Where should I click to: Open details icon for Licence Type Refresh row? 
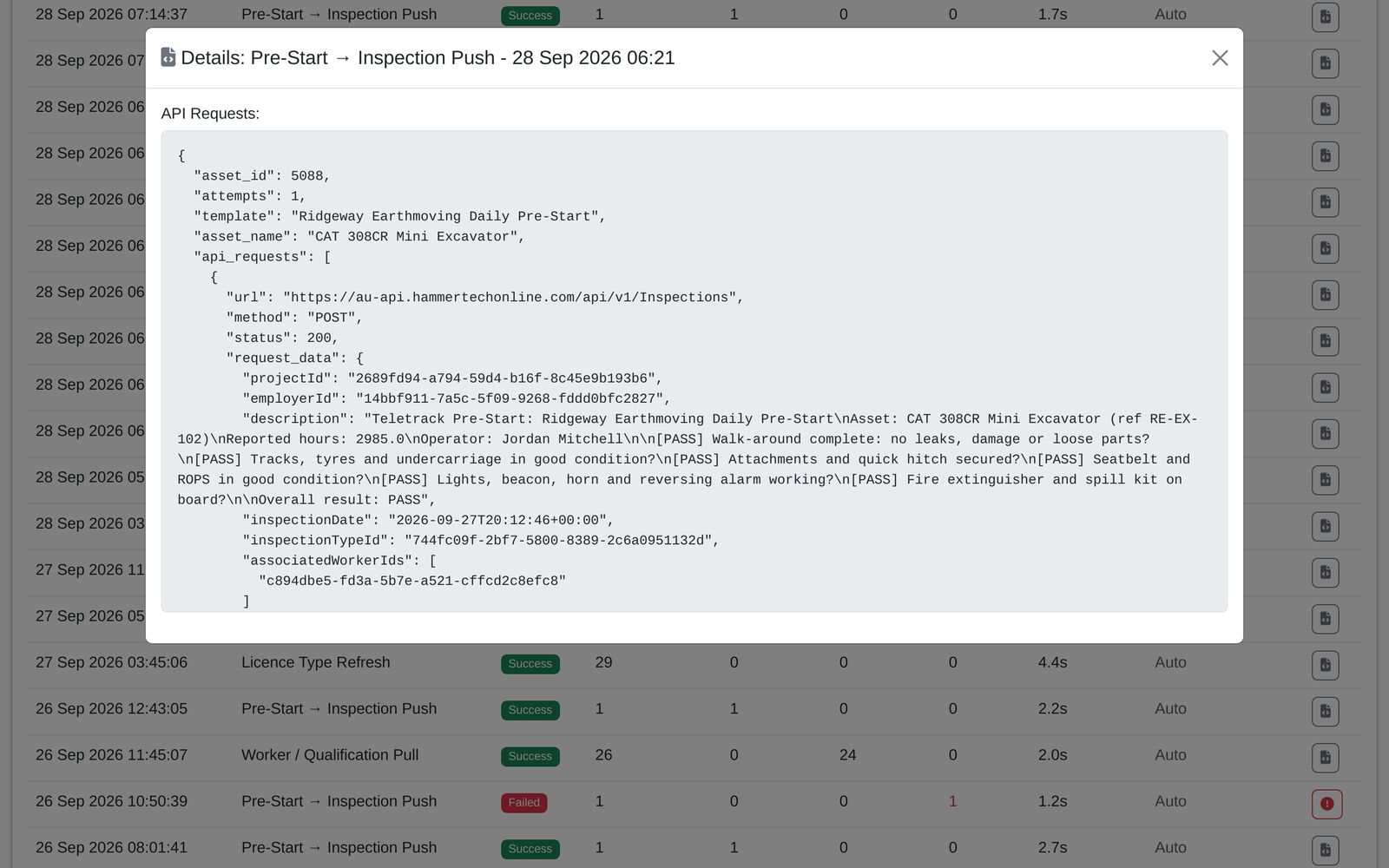click(x=1325, y=665)
